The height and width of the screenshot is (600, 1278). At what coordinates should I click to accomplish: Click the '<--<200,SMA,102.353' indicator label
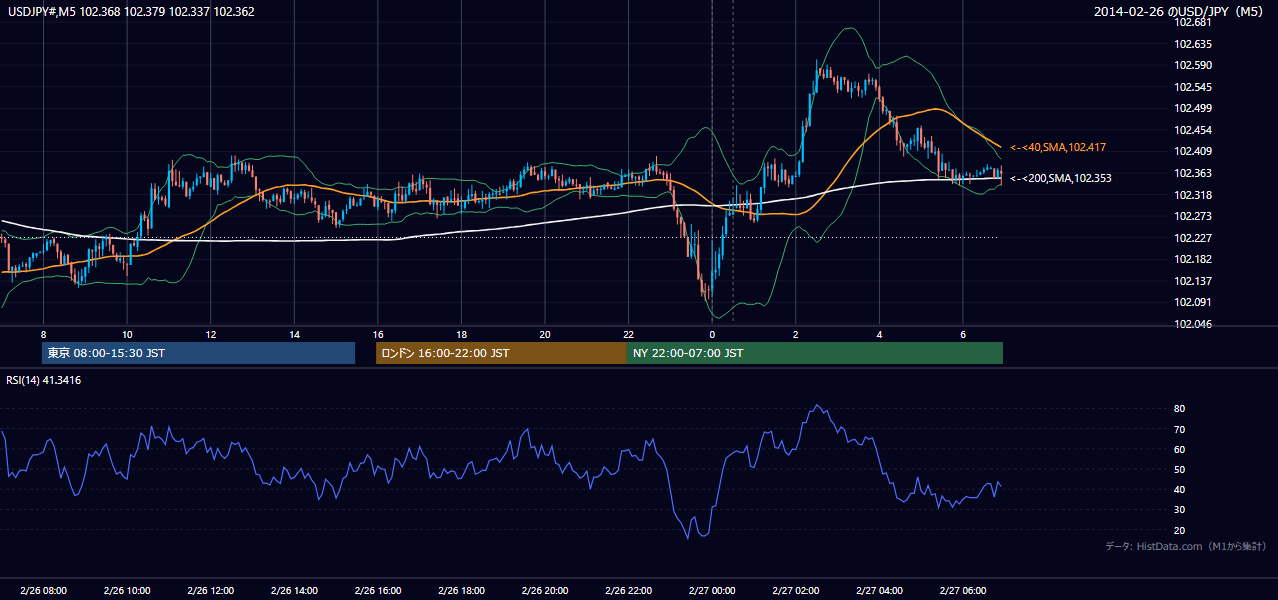(x=1060, y=178)
